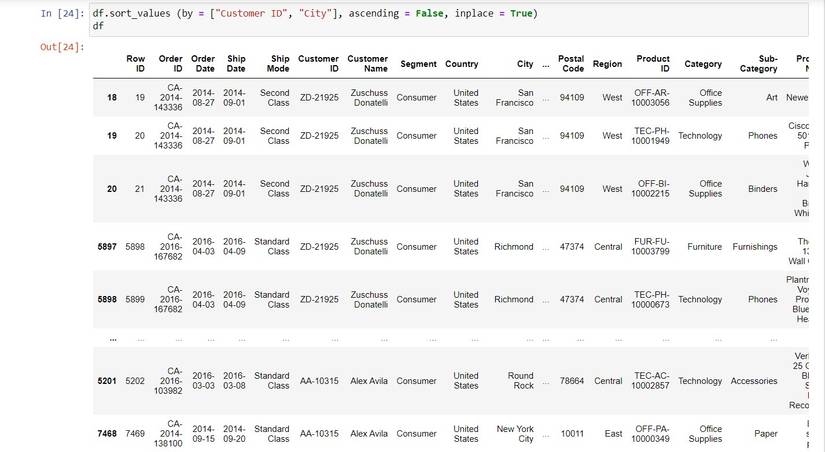Click postal code 78664
The width and height of the screenshot is (825, 452).
(572, 381)
